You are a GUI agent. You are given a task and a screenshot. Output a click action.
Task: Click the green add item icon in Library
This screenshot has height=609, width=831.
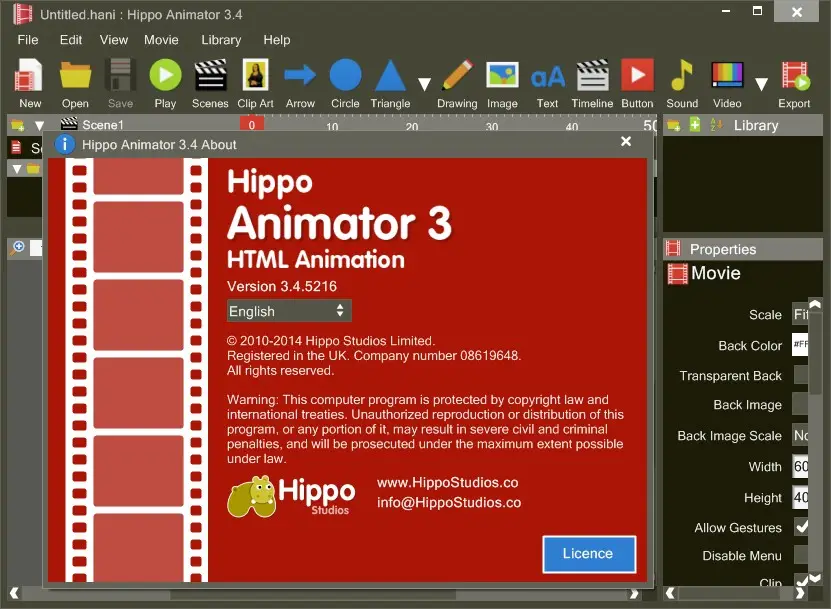coord(695,125)
